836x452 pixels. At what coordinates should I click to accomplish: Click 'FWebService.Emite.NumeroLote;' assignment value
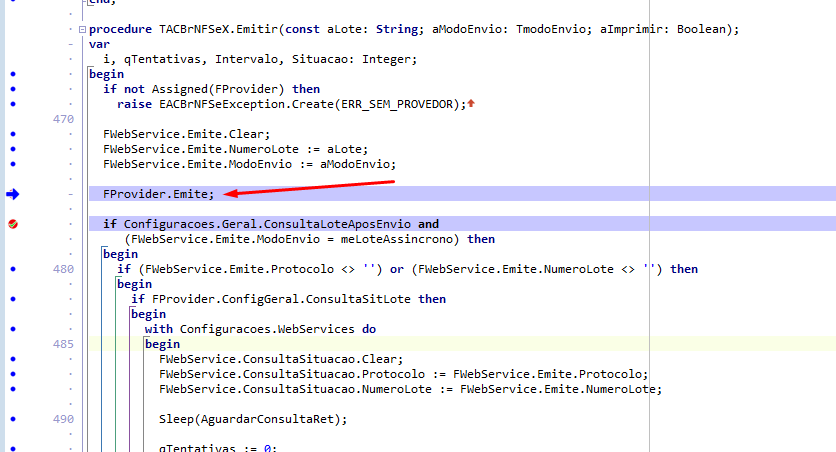click(x=561, y=389)
